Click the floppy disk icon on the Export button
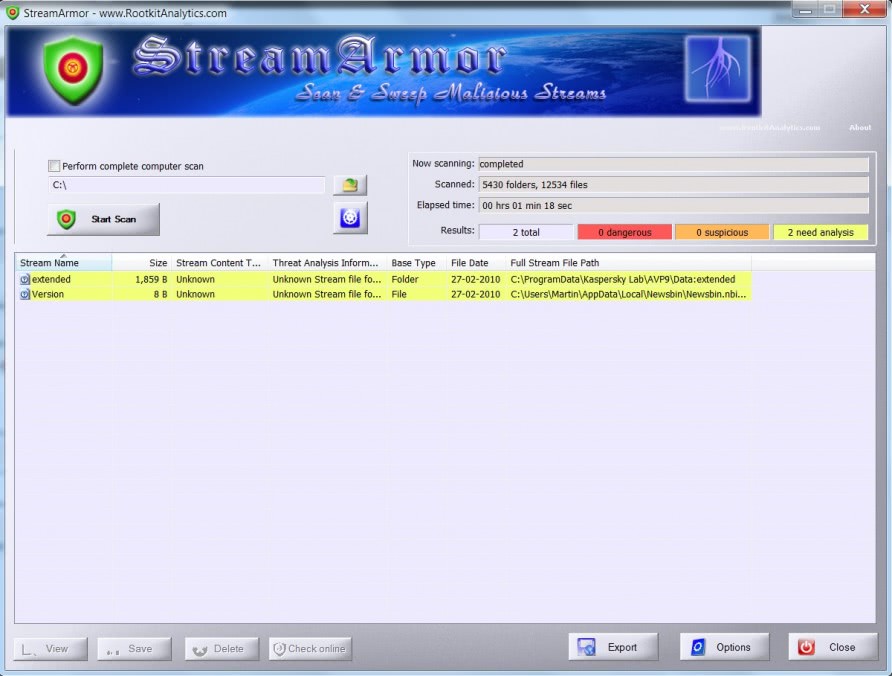The height and width of the screenshot is (676, 892). point(585,646)
